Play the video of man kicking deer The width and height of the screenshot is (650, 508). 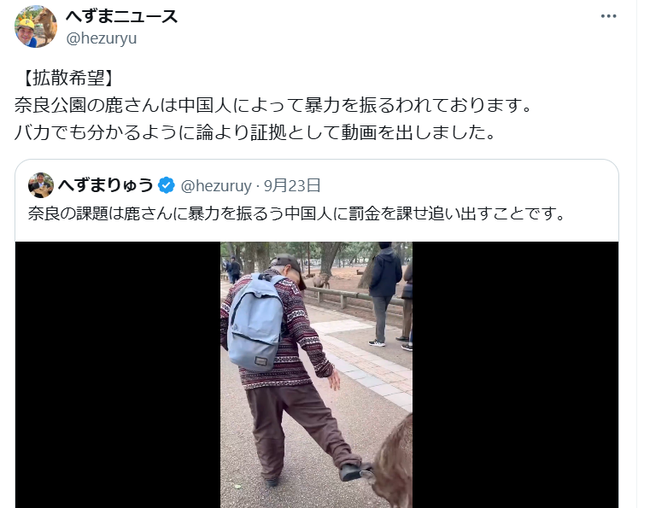pyautogui.click(x=316, y=375)
